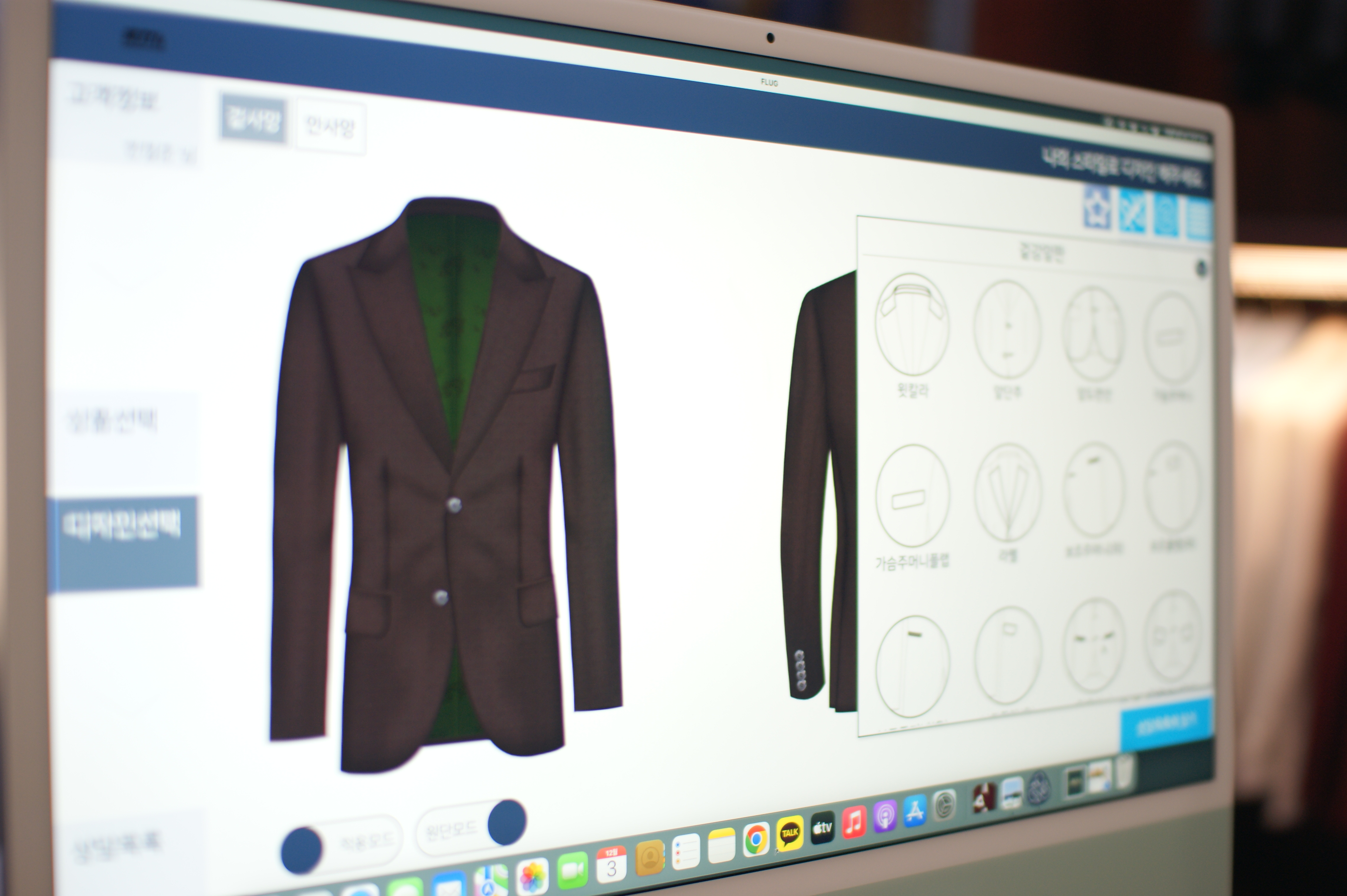The width and height of the screenshot is (1347, 896).
Task: Click the dark blue star-shaped icon
Action: [1097, 208]
